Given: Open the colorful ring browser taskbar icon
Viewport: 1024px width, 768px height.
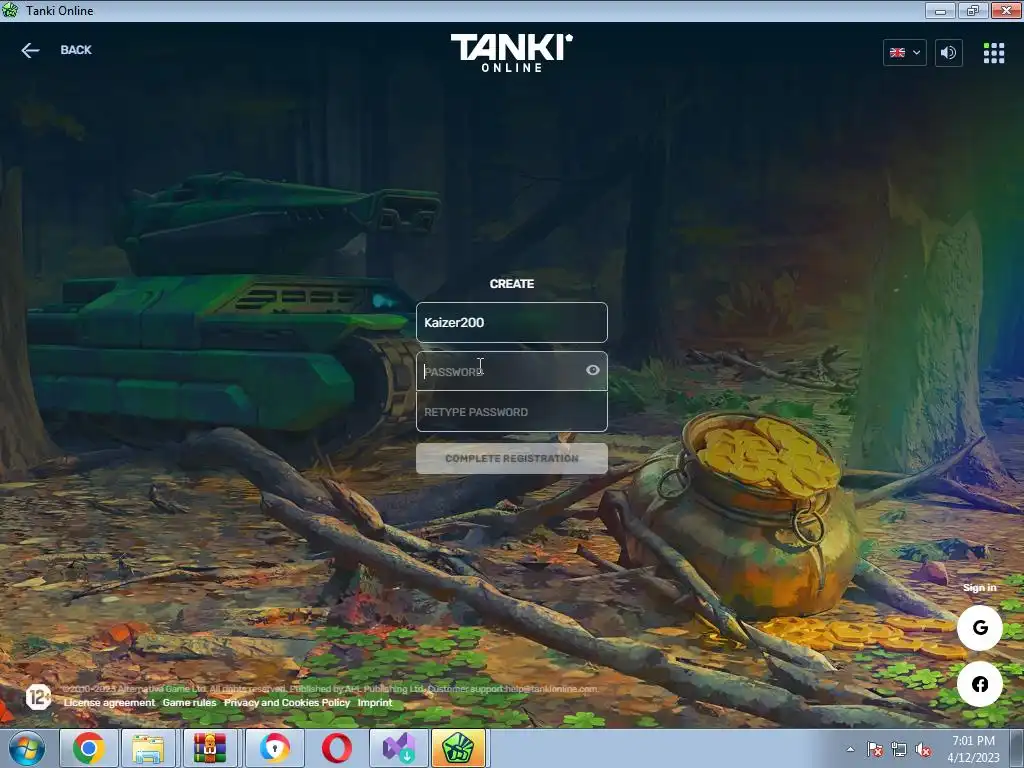Looking at the screenshot, I should [x=274, y=748].
